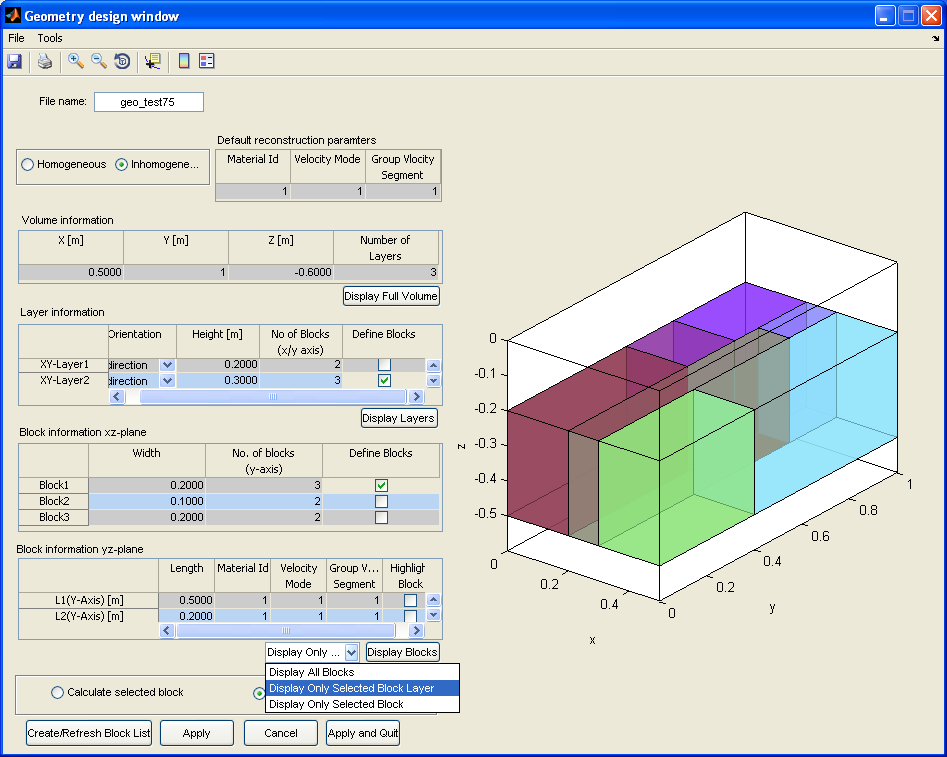The width and height of the screenshot is (947, 757).
Task: Open the File menu
Action: (16, 38)
